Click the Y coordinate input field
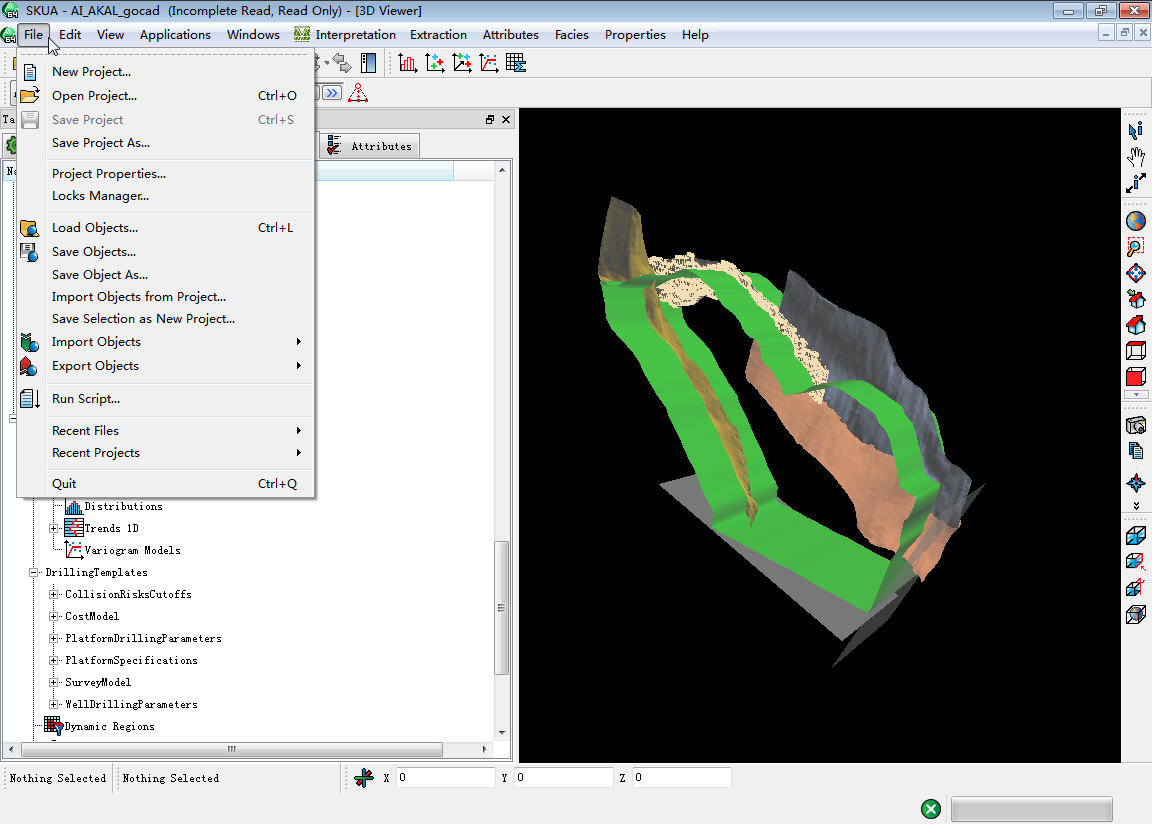This screenshot has height=824, width=1152. pyautogui.click(x=564, y=778)
